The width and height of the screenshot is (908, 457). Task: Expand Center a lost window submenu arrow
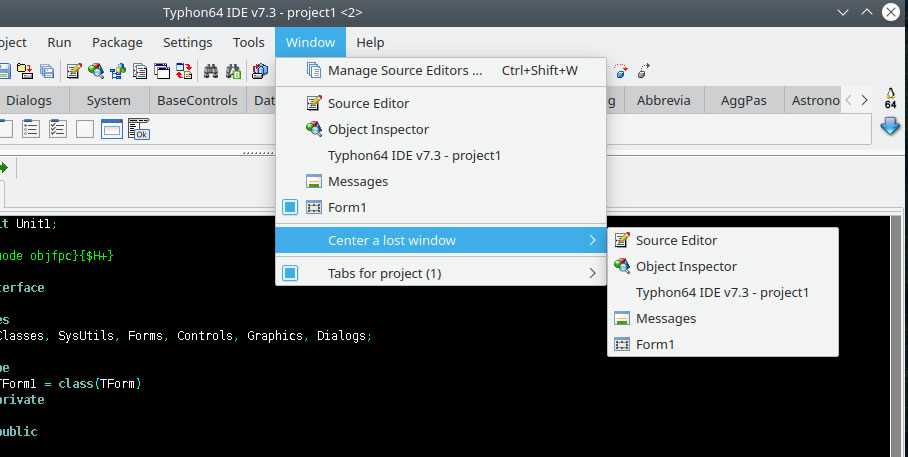coord(592,240)
